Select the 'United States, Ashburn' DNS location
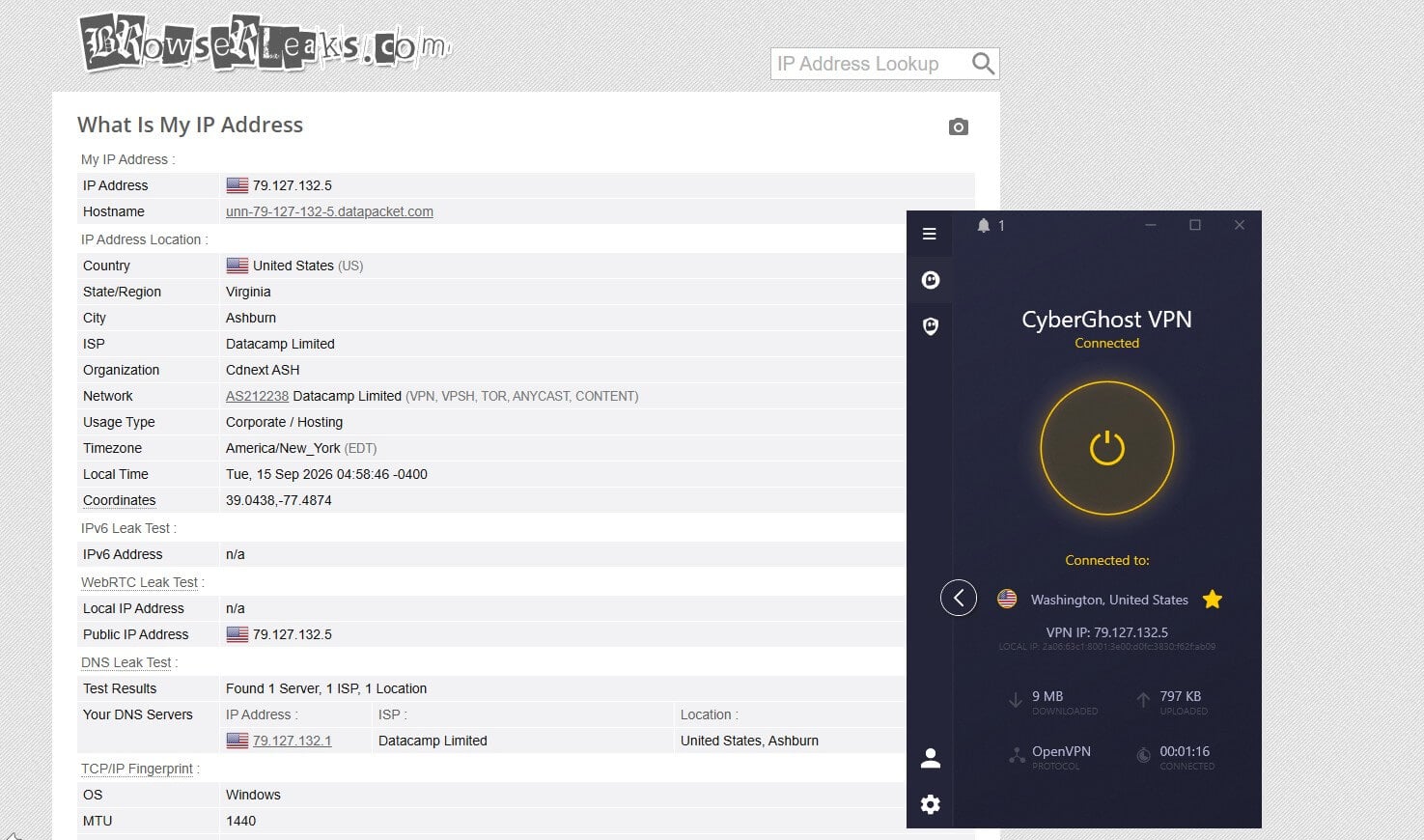 [749, 741]
